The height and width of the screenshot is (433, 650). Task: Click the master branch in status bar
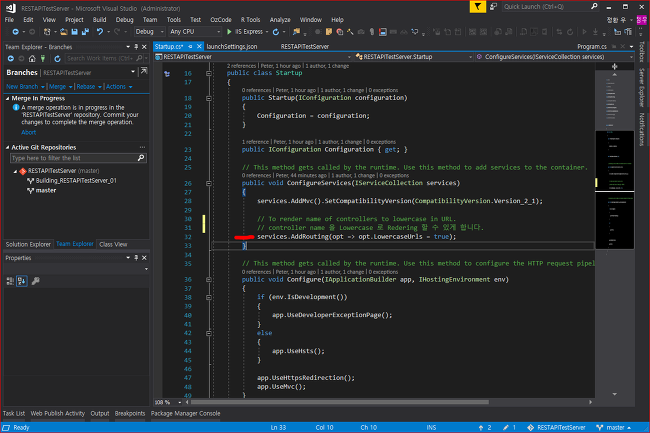[614, 427]
